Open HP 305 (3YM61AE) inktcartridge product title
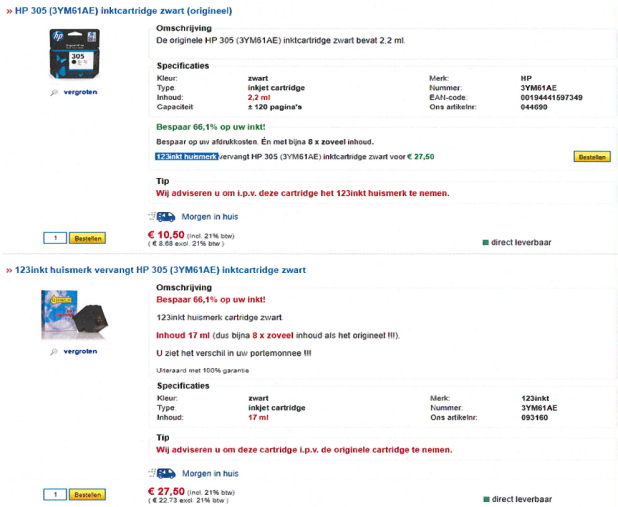Image resolution: width=618 pixels, height=507 pixels. [123, 11]
